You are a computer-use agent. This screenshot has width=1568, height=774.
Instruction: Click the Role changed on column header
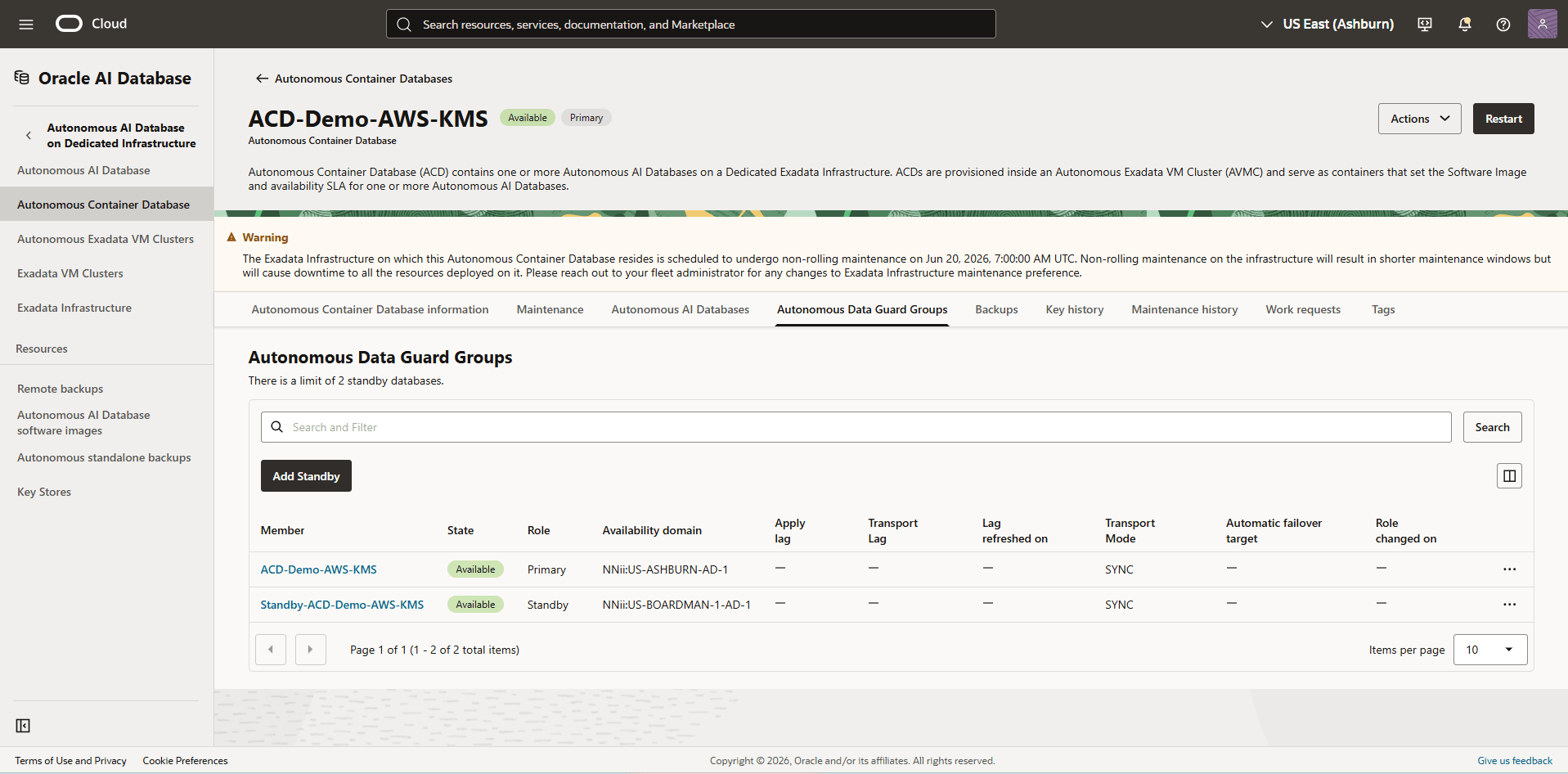tap(1405, 530)
